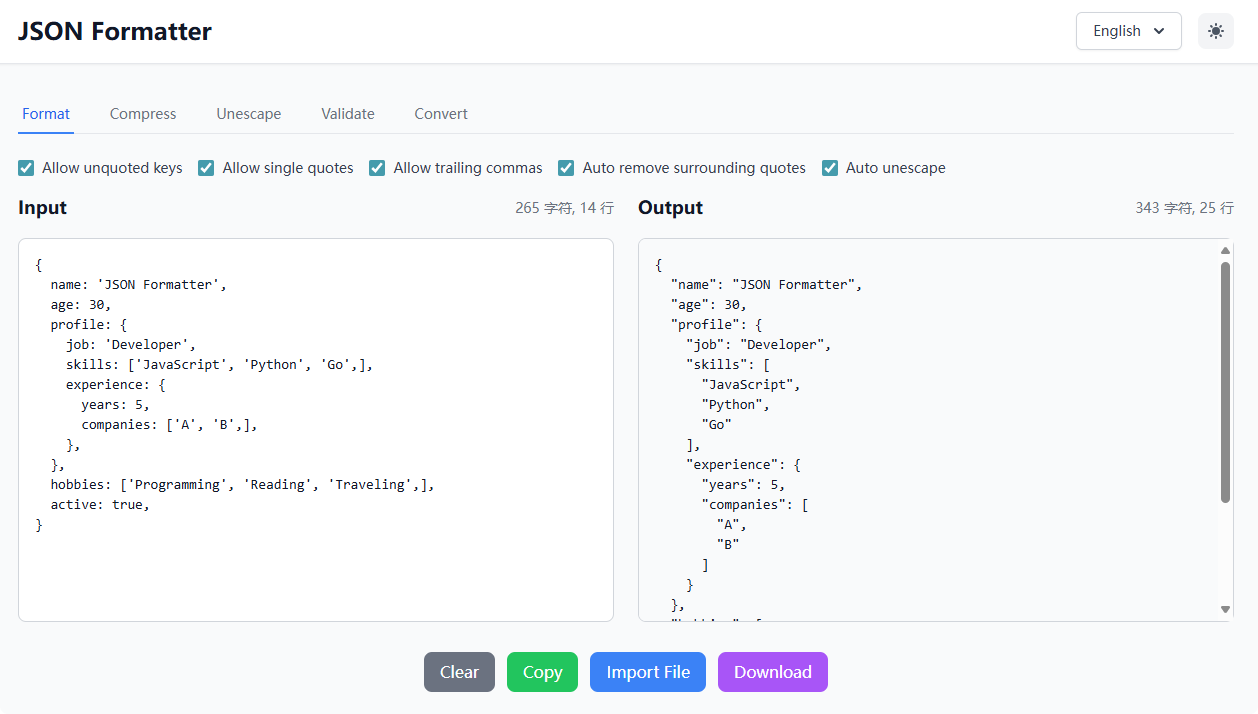
Task: Click the Output panel vertical scrollbar thumb
Action: pyautogui.click(x=1225, y=380)
